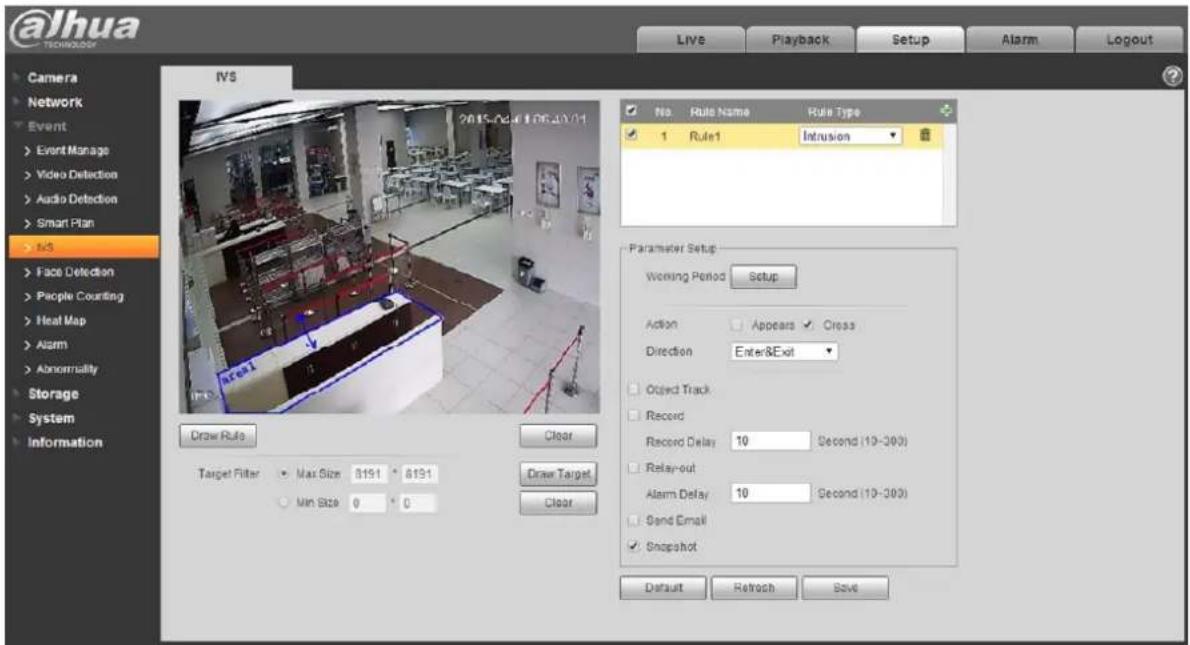This screenshot has height=645, width=1190.
Task: Switch to the Playback tab
Action: coord(801,39)
